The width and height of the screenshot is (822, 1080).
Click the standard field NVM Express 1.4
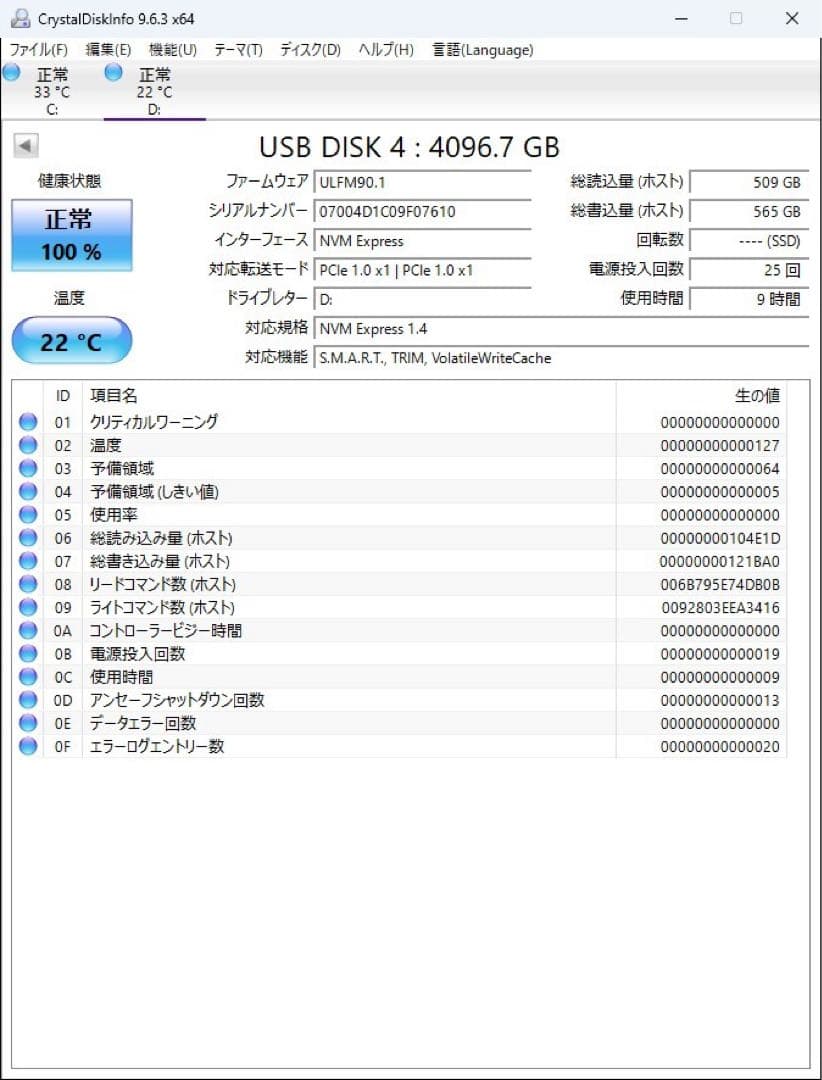click(561, 329)
